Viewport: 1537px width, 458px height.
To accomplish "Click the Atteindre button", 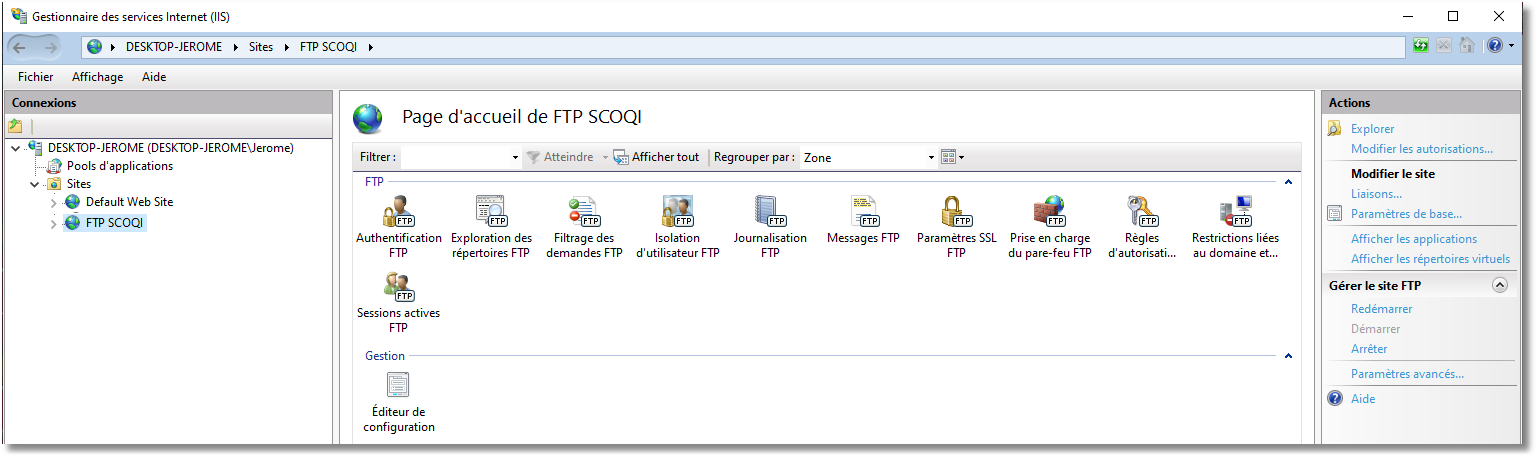I will (560, 157).
